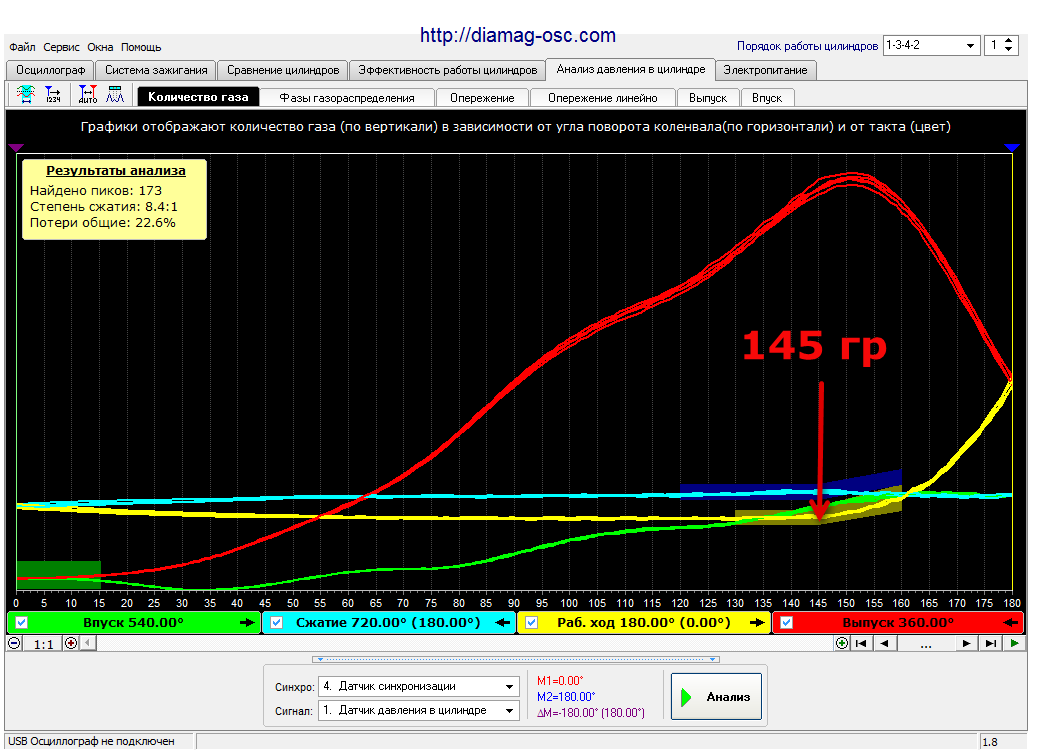The height and width of the screenshot is (754, 1040).
Task: Zoom in with the red plus icon
Action: tap(71, 643)
